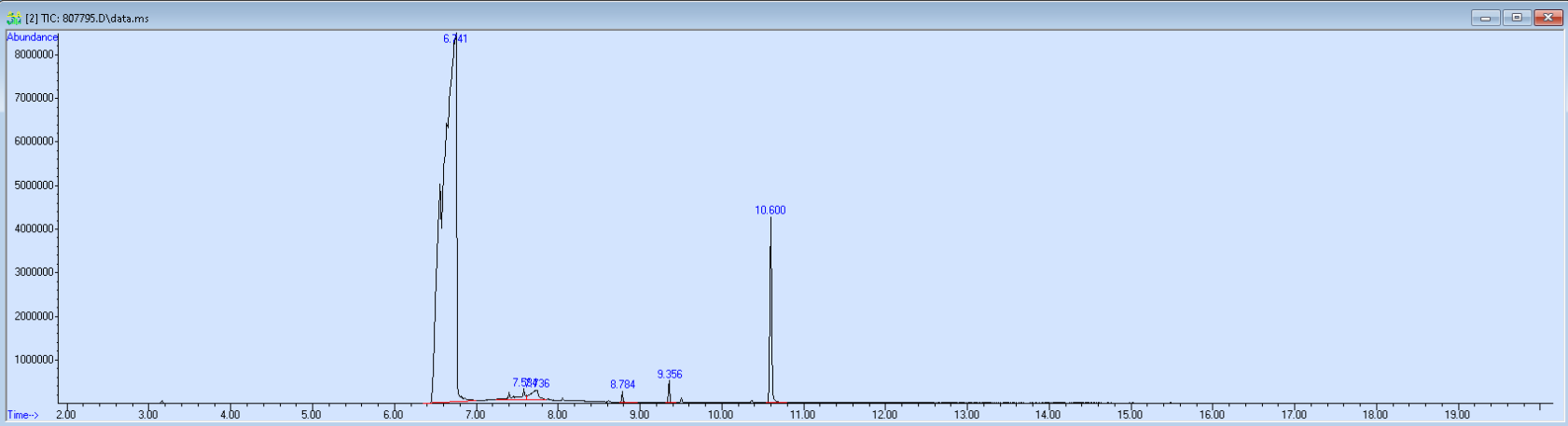
Task: Click the 7.00 time axis value
Action: click(475, 415)
